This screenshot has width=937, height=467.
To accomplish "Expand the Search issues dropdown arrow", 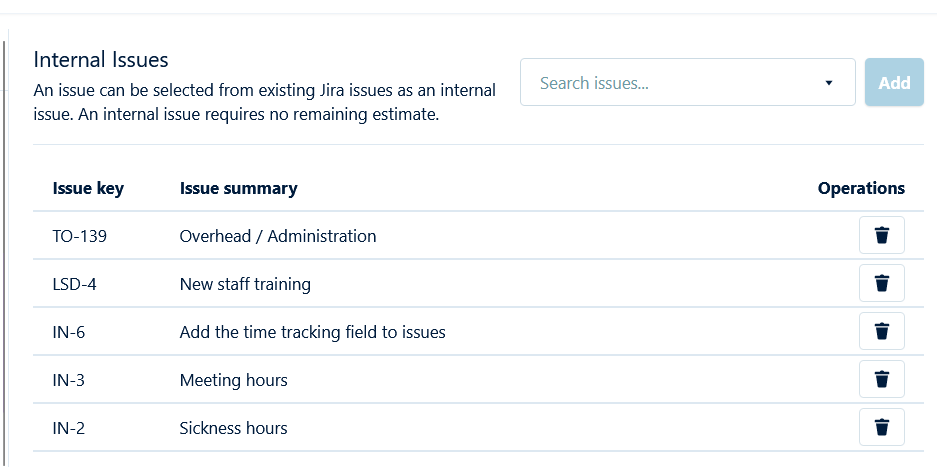I will (828, 83).
